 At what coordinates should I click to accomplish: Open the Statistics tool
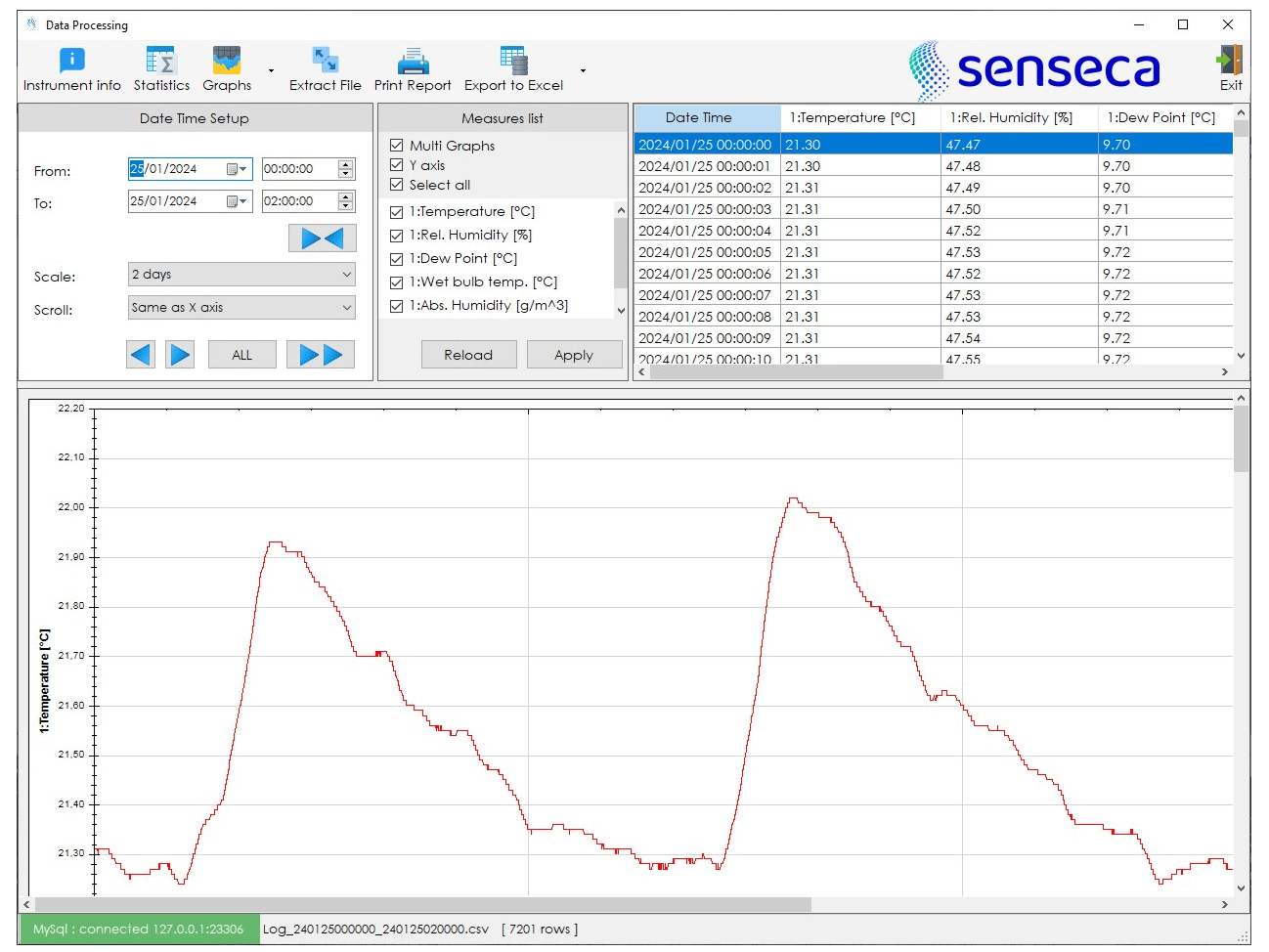161,69
